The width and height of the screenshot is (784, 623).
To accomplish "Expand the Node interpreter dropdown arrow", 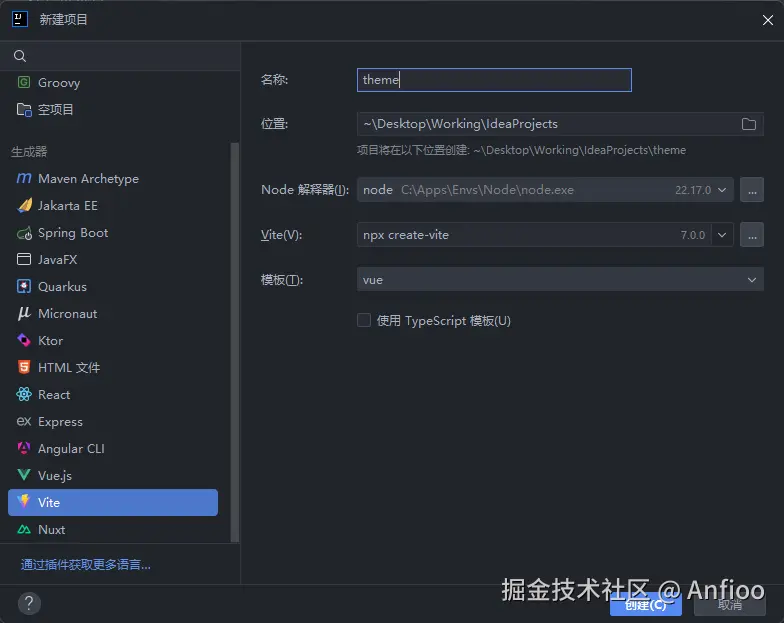I will tap(722, 190).
